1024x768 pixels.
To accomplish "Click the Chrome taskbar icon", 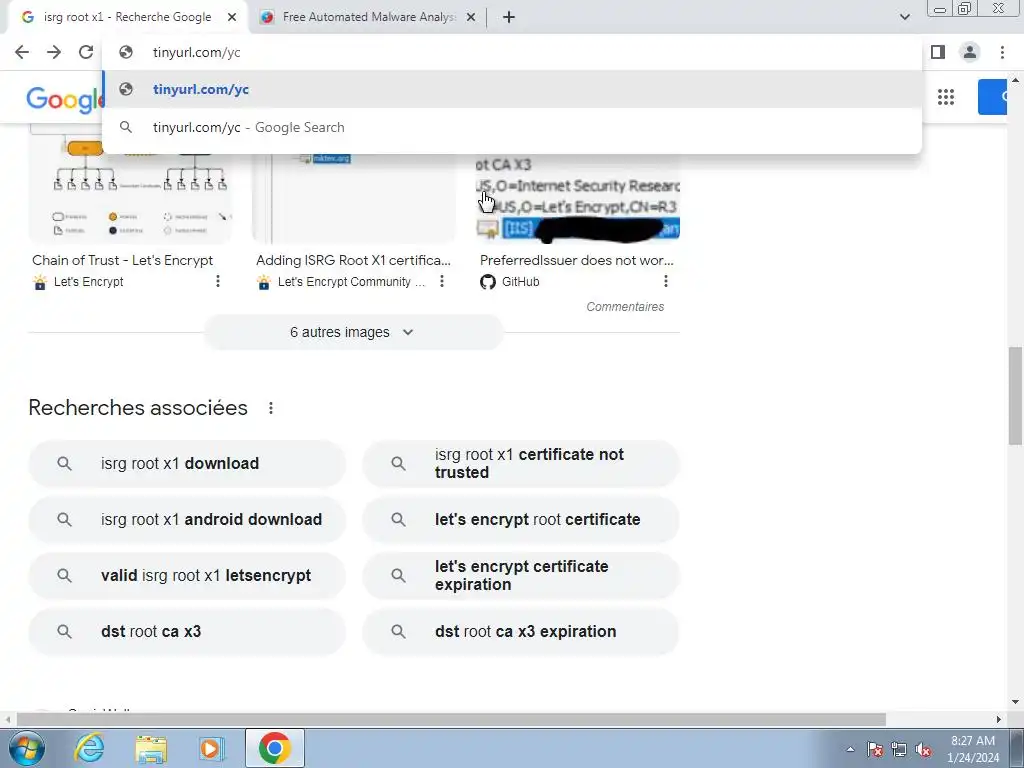I will pyautogui.click(x=274, y=748).
